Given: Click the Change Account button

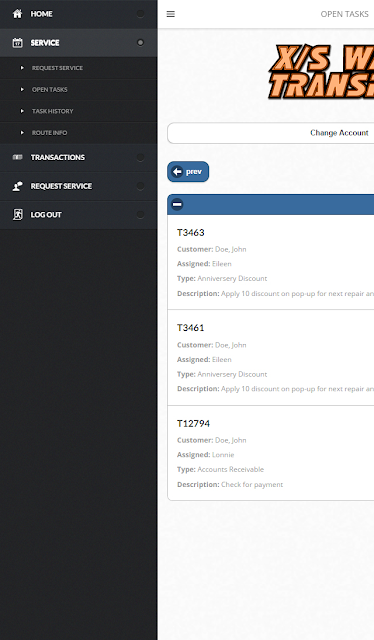Looking at the screenshot, I should point(271,133).
